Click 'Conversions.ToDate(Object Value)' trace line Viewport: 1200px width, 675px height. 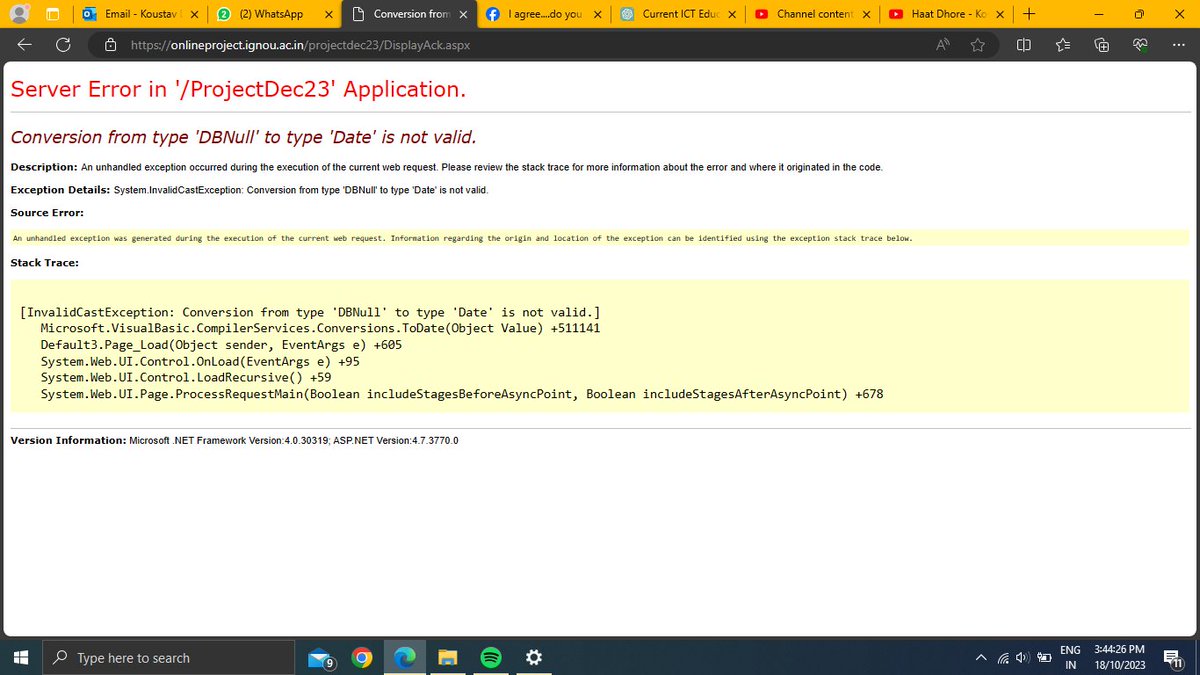pos(320,328)
